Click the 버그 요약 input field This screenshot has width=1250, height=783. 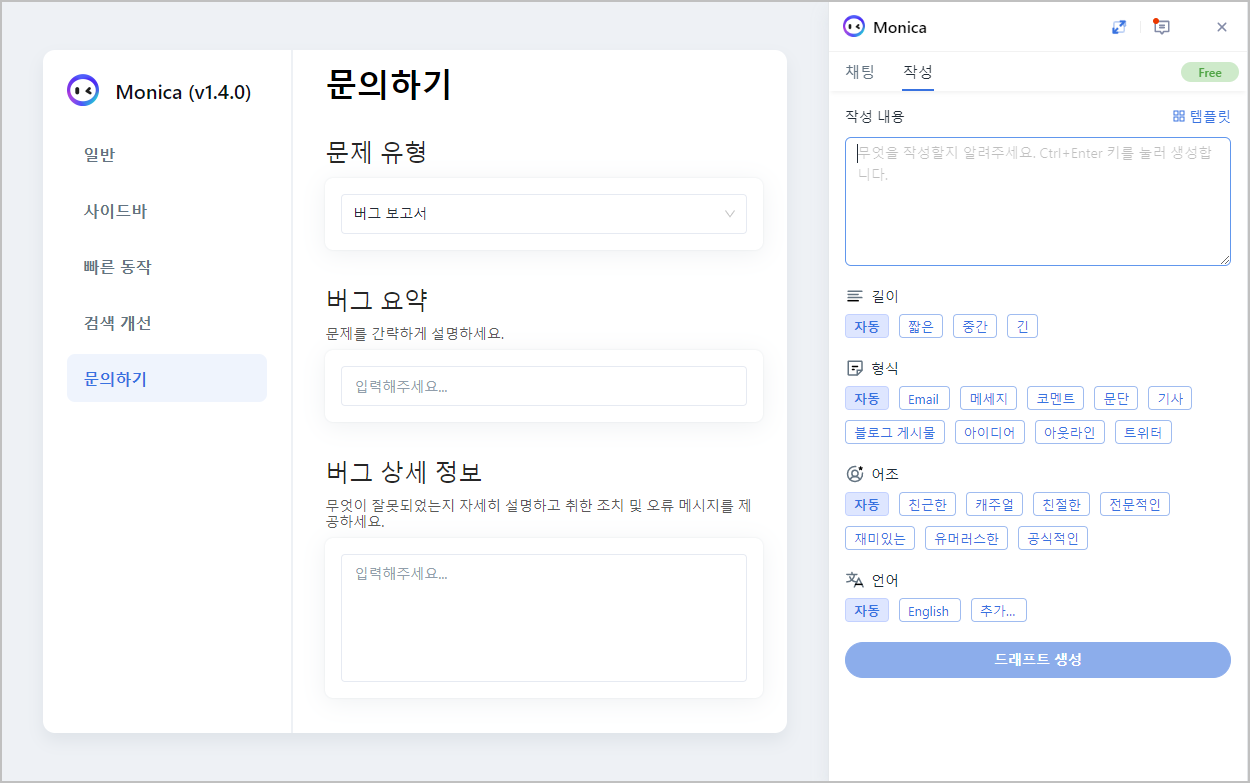click(x=544, y=385)
